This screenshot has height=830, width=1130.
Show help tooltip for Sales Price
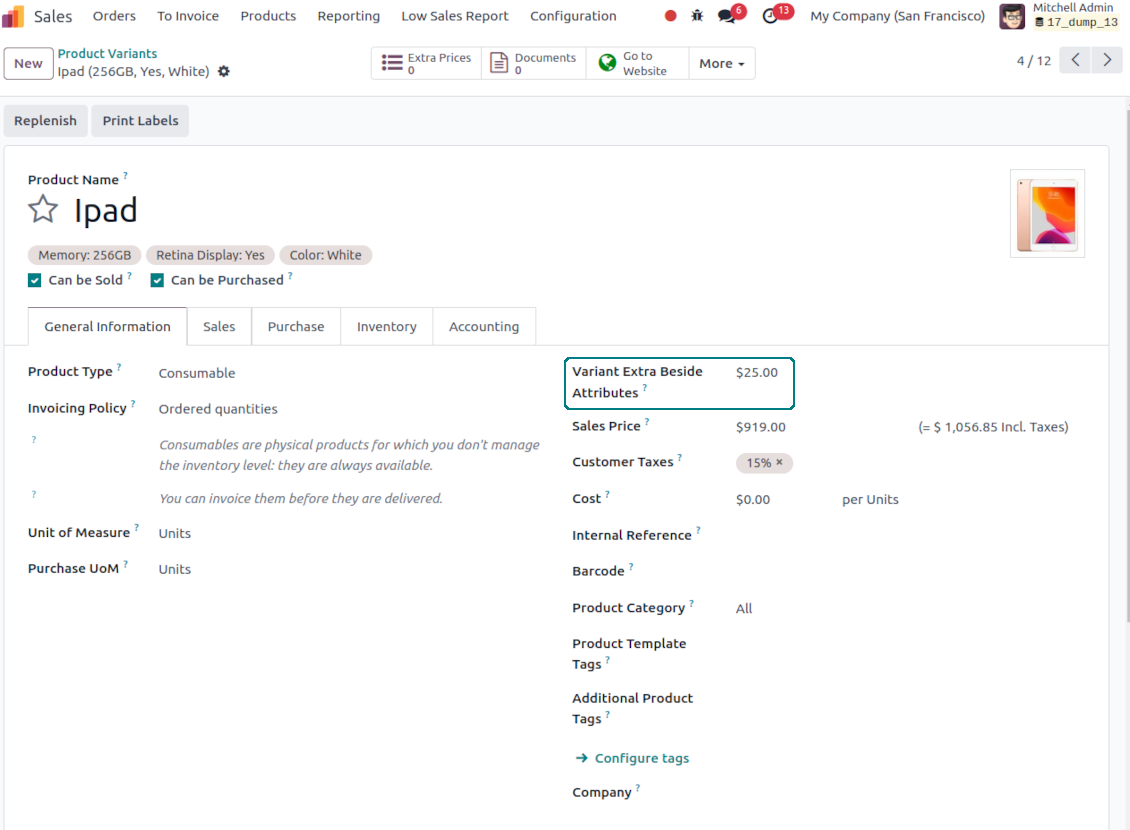647,421
